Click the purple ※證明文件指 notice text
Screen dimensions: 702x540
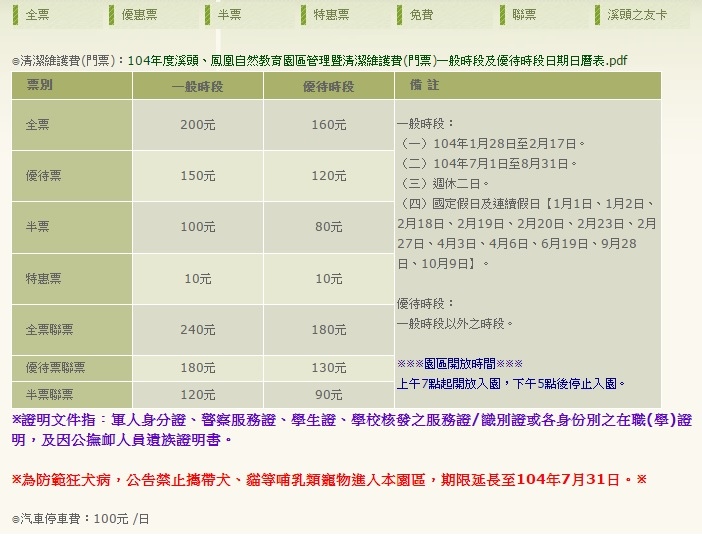click(x=352, y=430)
